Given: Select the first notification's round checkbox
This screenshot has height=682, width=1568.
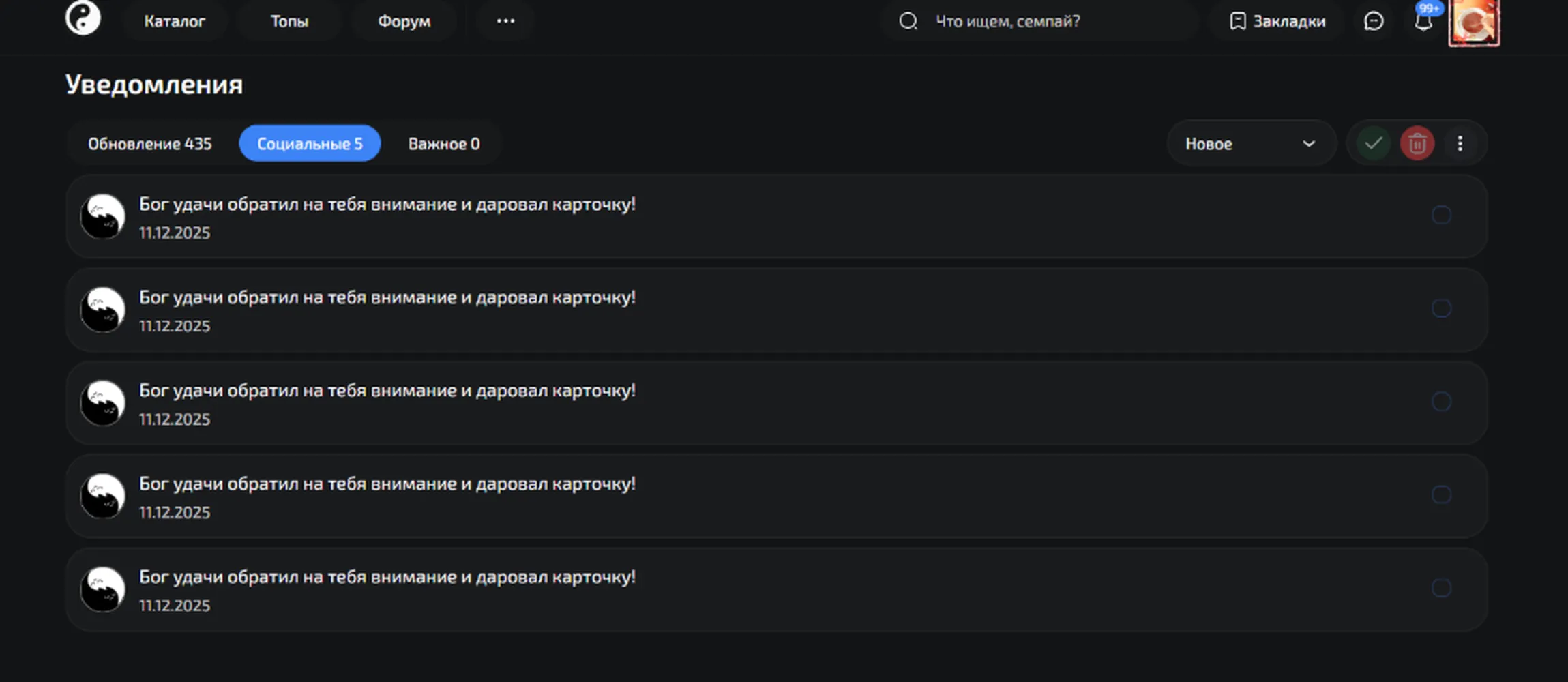Looking at the screenshot, I should pos(1440,215).
